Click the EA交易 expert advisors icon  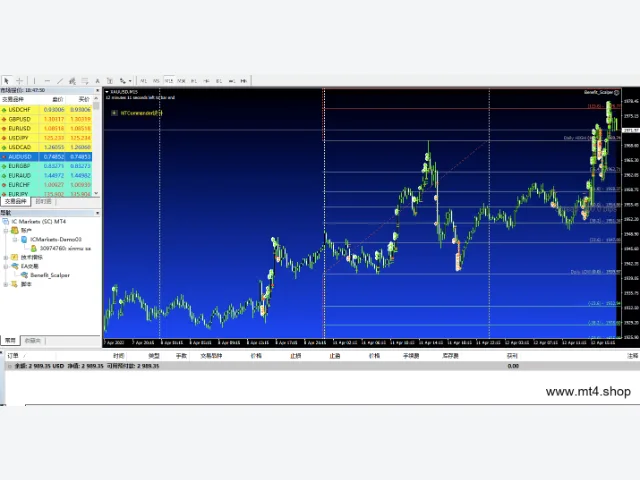coord(15,266)
